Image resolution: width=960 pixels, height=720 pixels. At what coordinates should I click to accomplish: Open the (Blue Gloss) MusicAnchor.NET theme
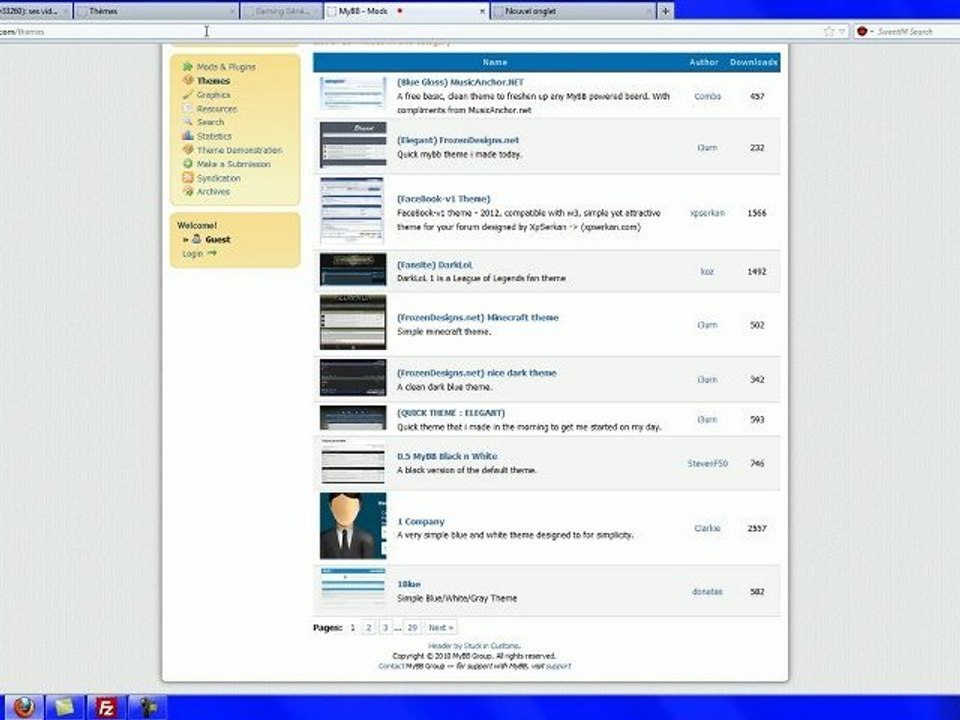[x=460, y=82]
